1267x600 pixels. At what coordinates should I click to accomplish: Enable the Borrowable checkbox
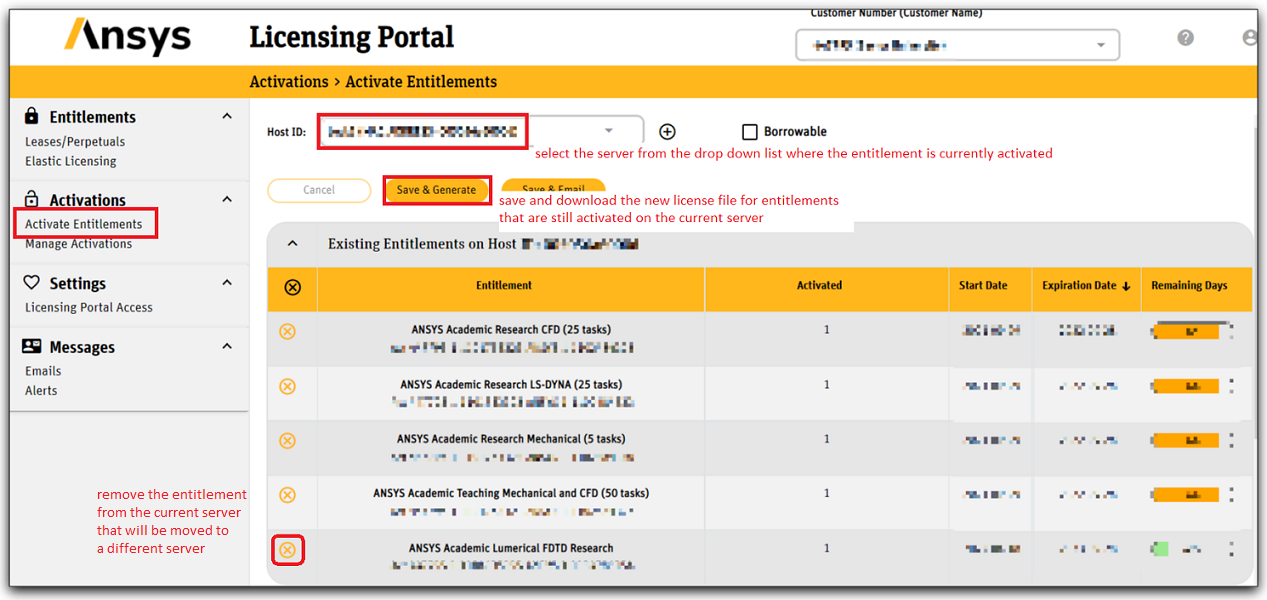tap(750, 132)
